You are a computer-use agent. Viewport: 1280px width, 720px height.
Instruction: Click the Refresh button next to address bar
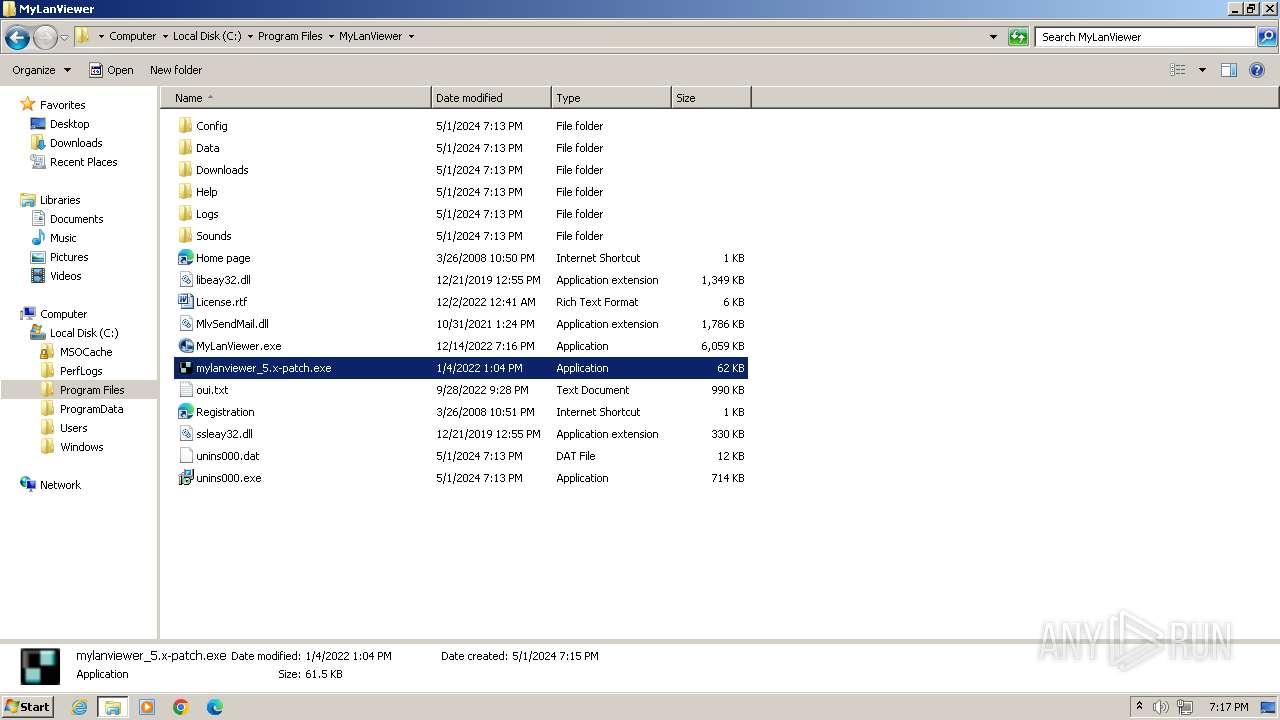[1018, 37]
